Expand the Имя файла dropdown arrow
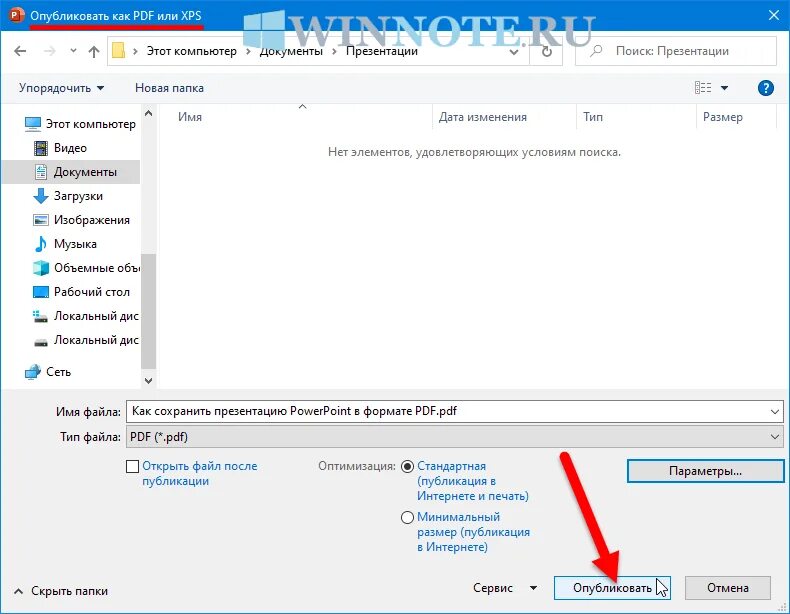This screenshot has height=614, width=790. click(x=775, y=412)
